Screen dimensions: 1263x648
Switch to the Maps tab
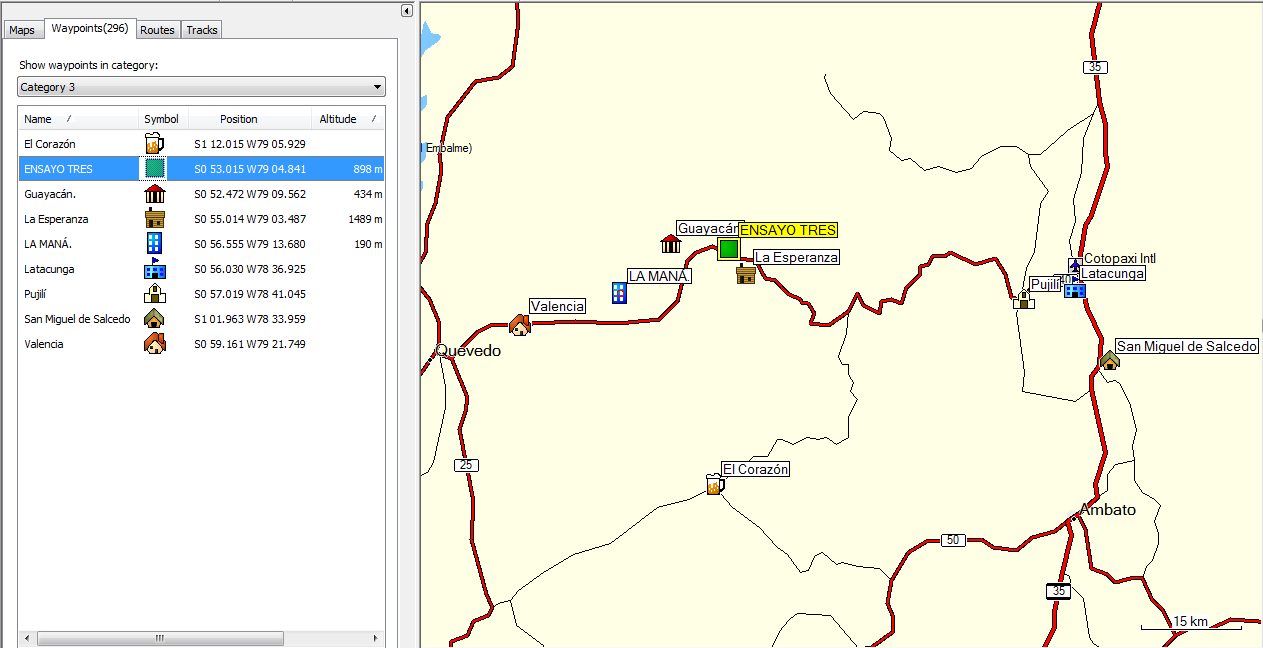coord(22,30)
